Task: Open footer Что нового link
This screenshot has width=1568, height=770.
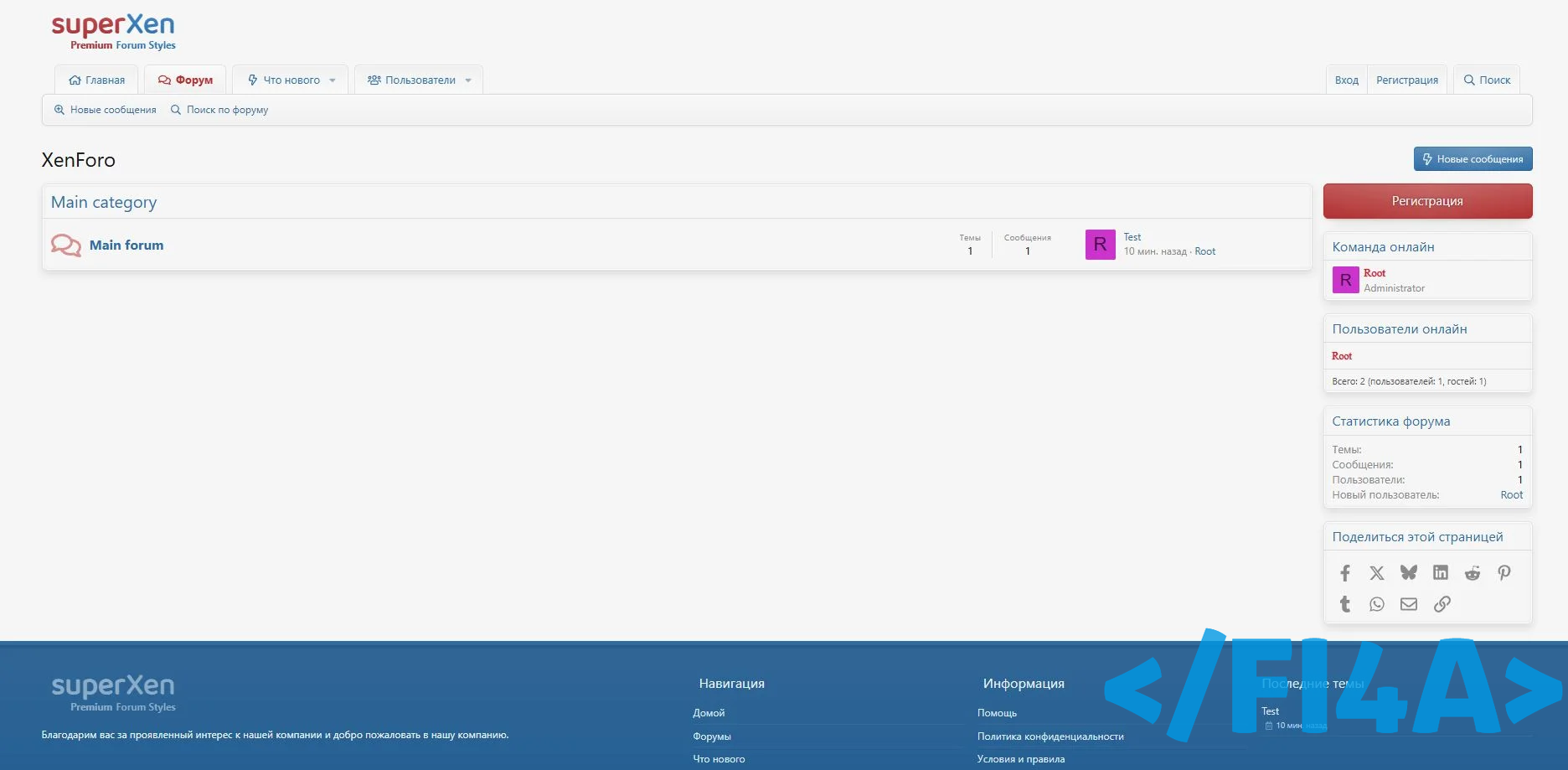Action: point(719,759)
